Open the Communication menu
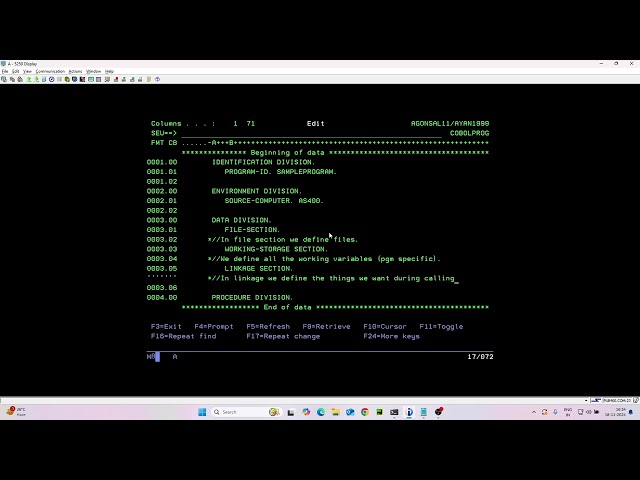Screen dimensions: 640x480 50,71
